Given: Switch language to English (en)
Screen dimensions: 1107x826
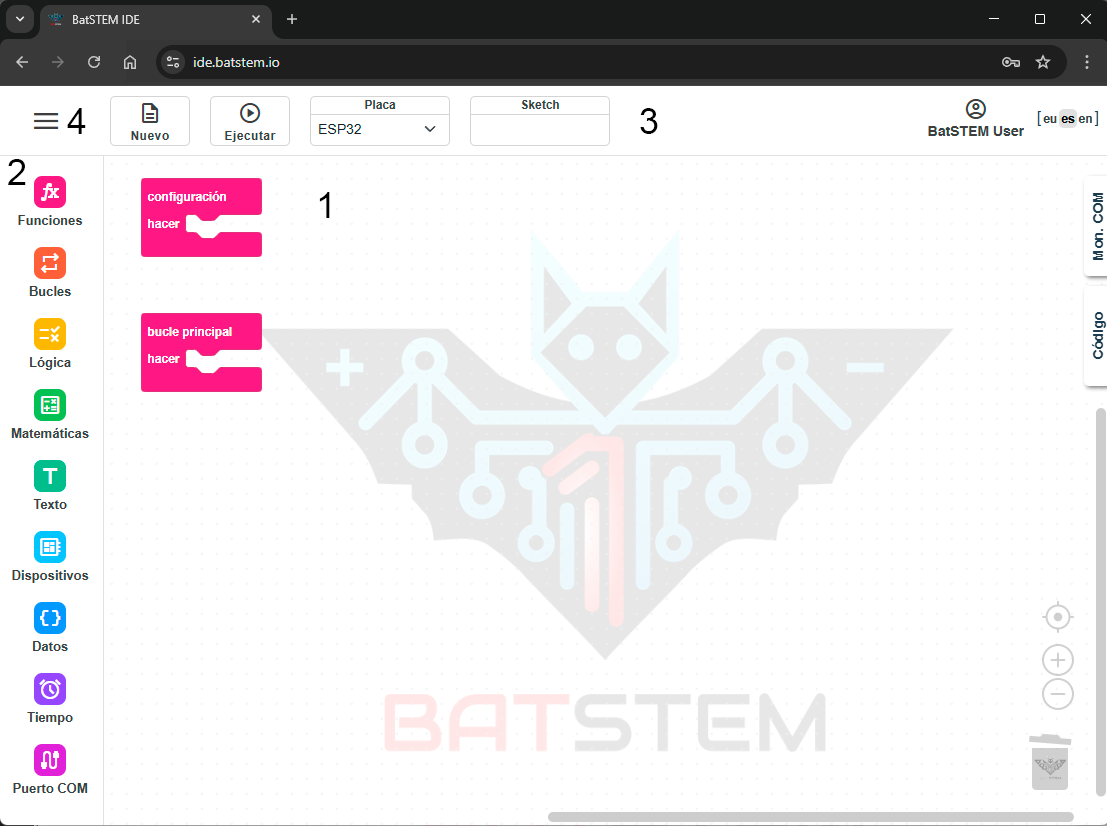Looking at the screenshot, I should point(1085,119).
